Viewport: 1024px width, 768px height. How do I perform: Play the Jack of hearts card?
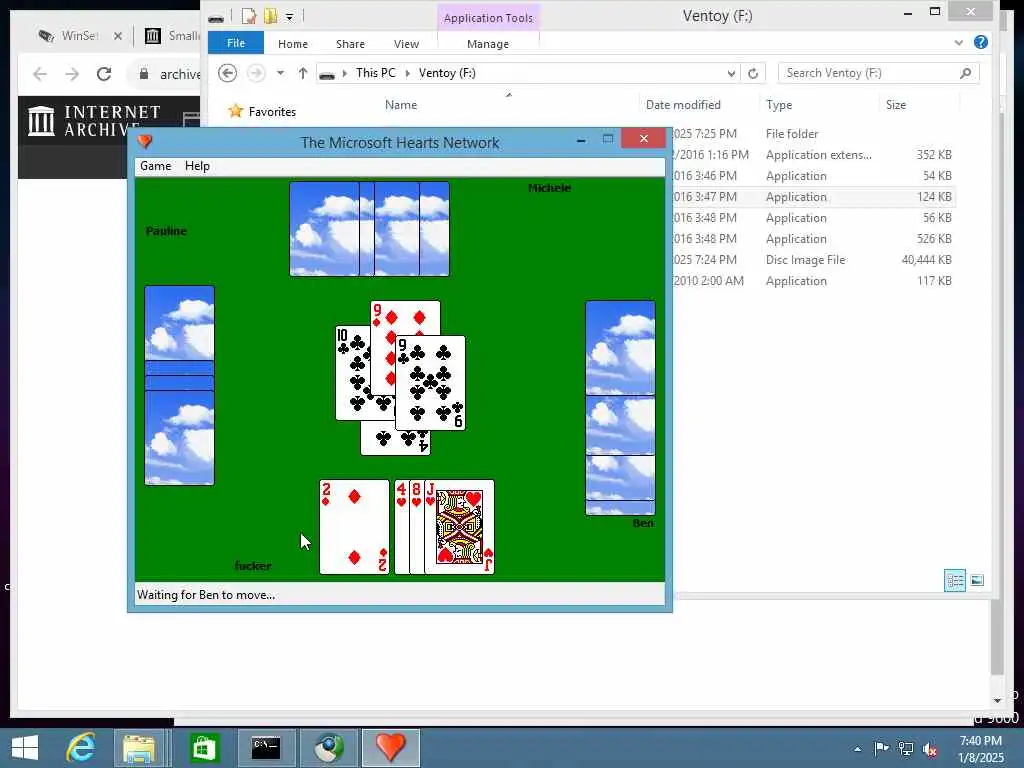pyautogui.click(x=459, y=527)
